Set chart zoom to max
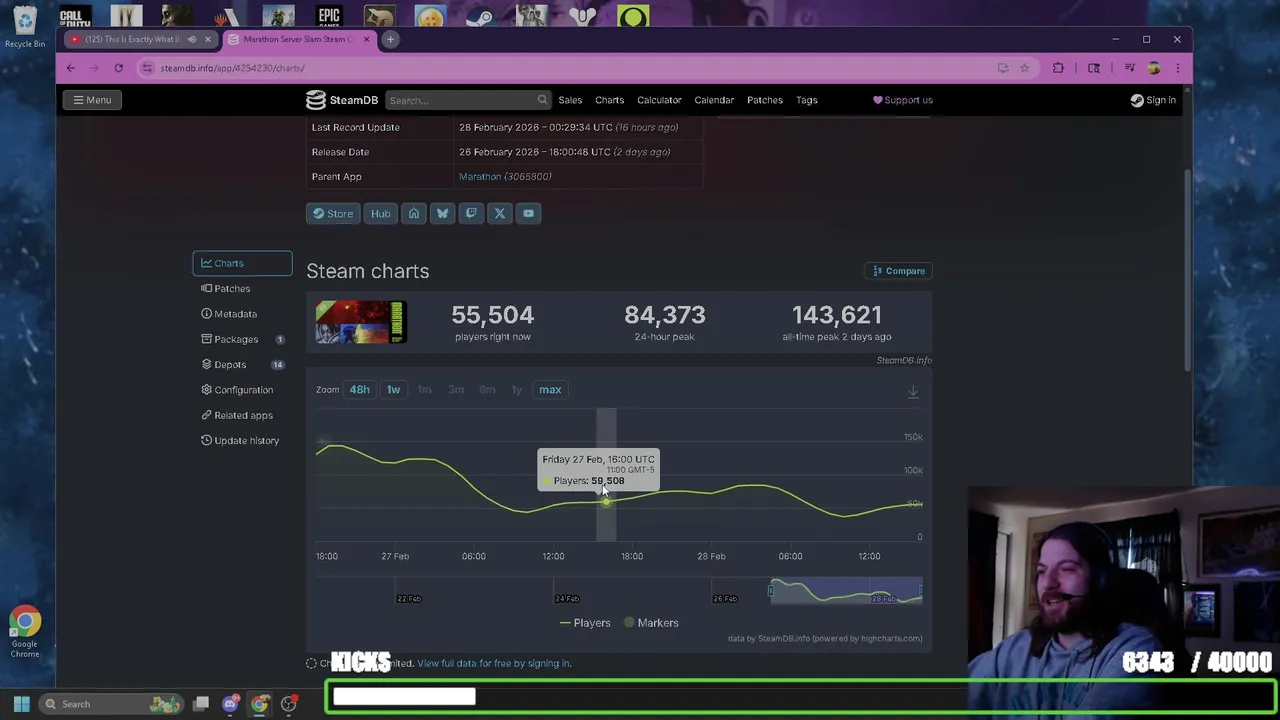The image size is (1280, 720). pyautogui.click(x=550, y=390)
